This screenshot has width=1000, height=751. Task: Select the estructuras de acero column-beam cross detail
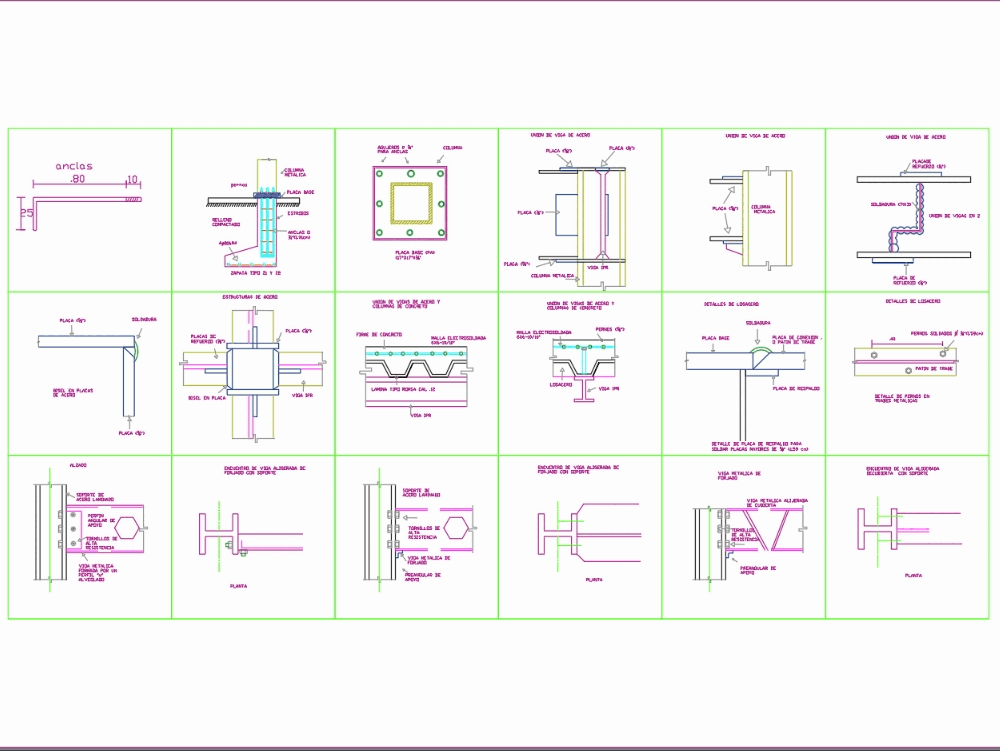(x=253, y=369)
